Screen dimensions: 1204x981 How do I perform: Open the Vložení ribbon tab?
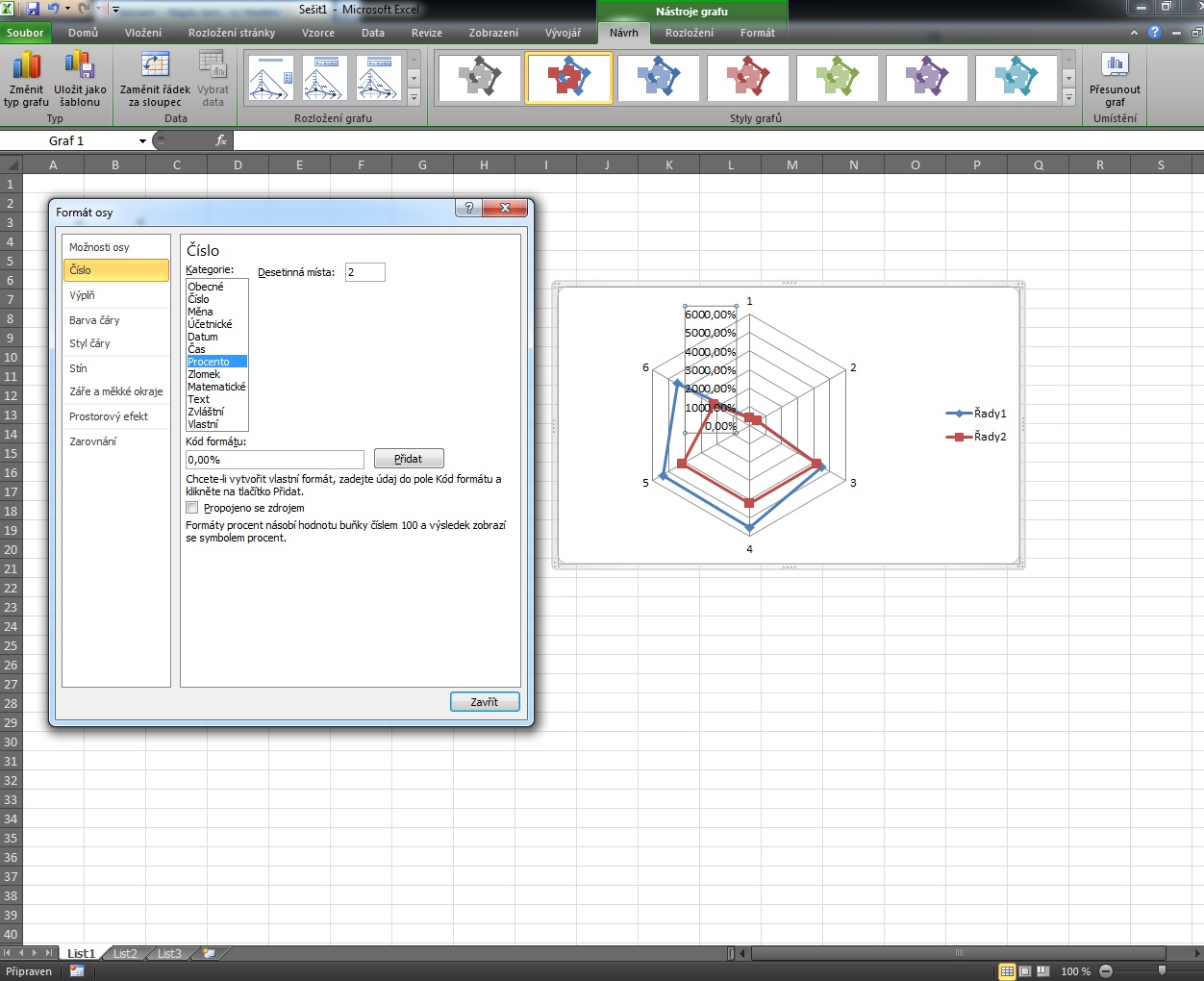[143, 33]
